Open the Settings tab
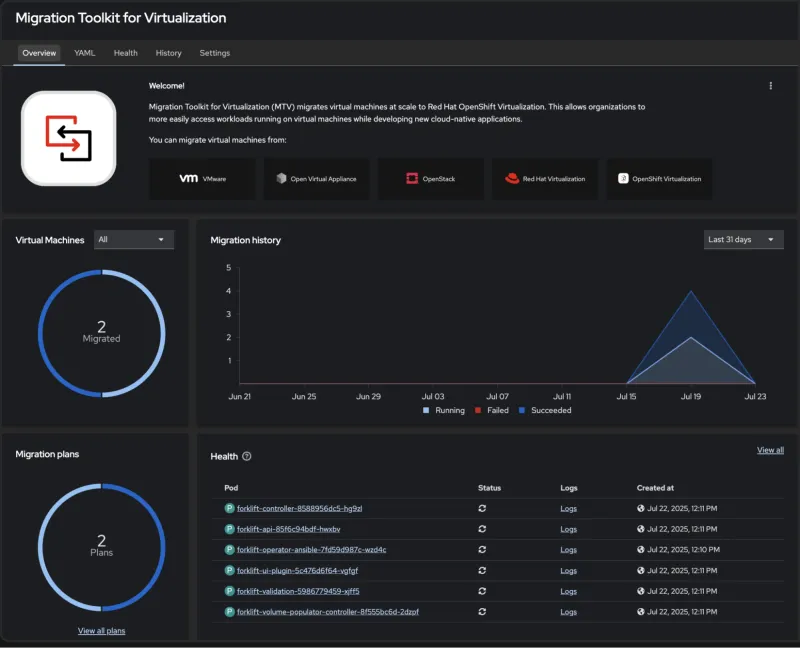Viewport: 800px width, 648px height. pyautogui.click(x=213, y=53)
